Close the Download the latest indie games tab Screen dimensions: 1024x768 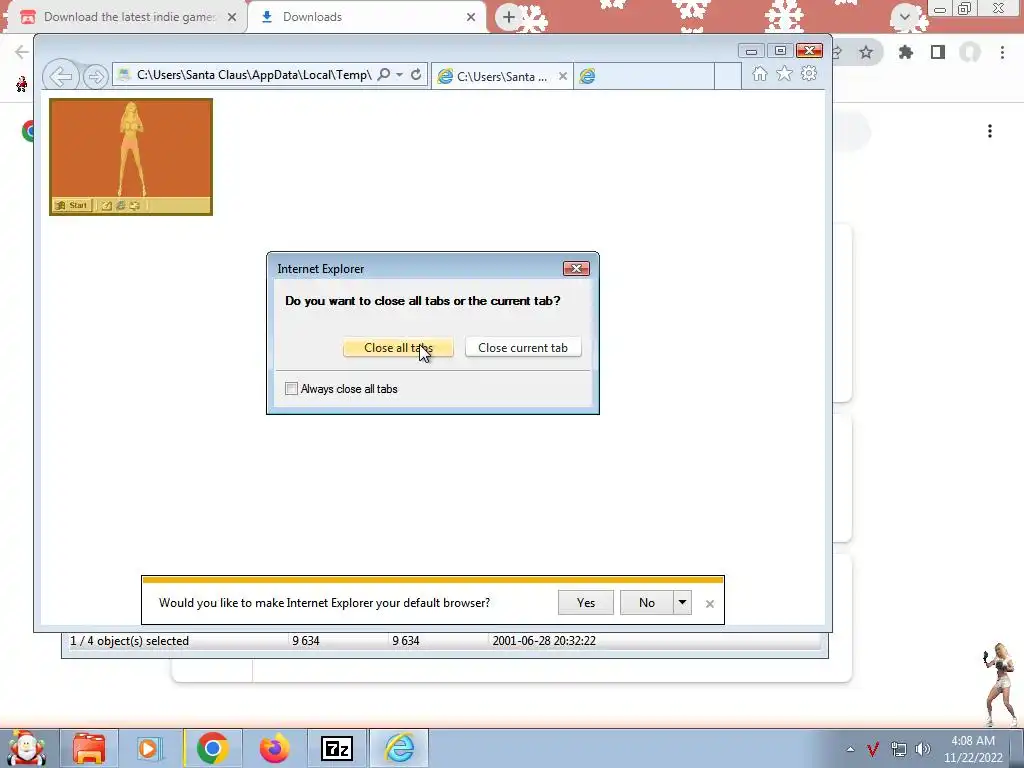(x=232, y=17)
